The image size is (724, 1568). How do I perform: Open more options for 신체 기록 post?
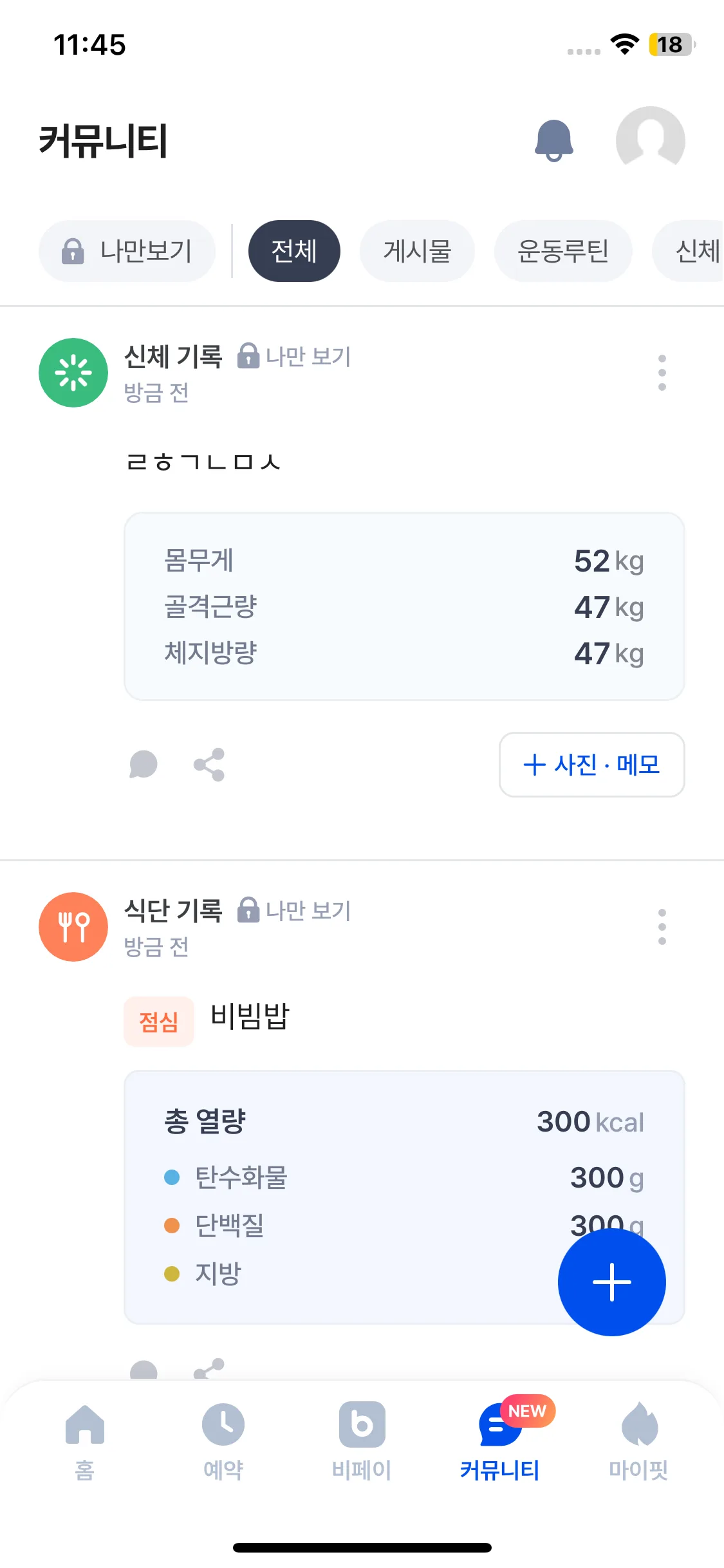[x=662, y=373]
